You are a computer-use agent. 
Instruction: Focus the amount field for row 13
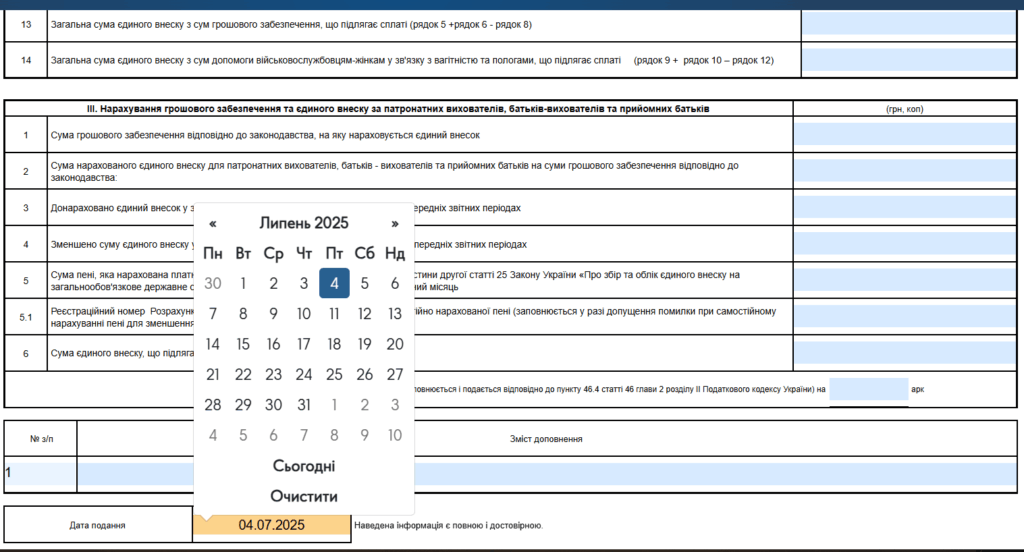click(908, 24)
